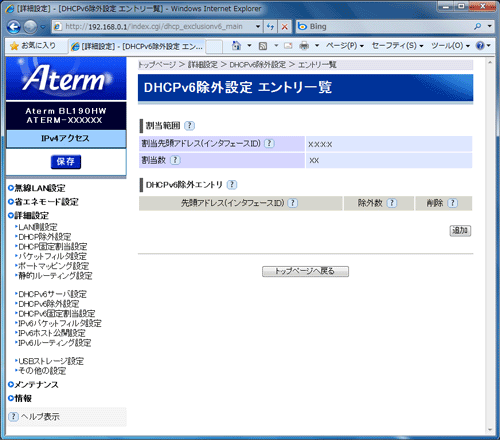This screenshot has width=500, height=440.
Task: Click the browser back arrow button
Action: pyautogui.click(x=14, y=27)
